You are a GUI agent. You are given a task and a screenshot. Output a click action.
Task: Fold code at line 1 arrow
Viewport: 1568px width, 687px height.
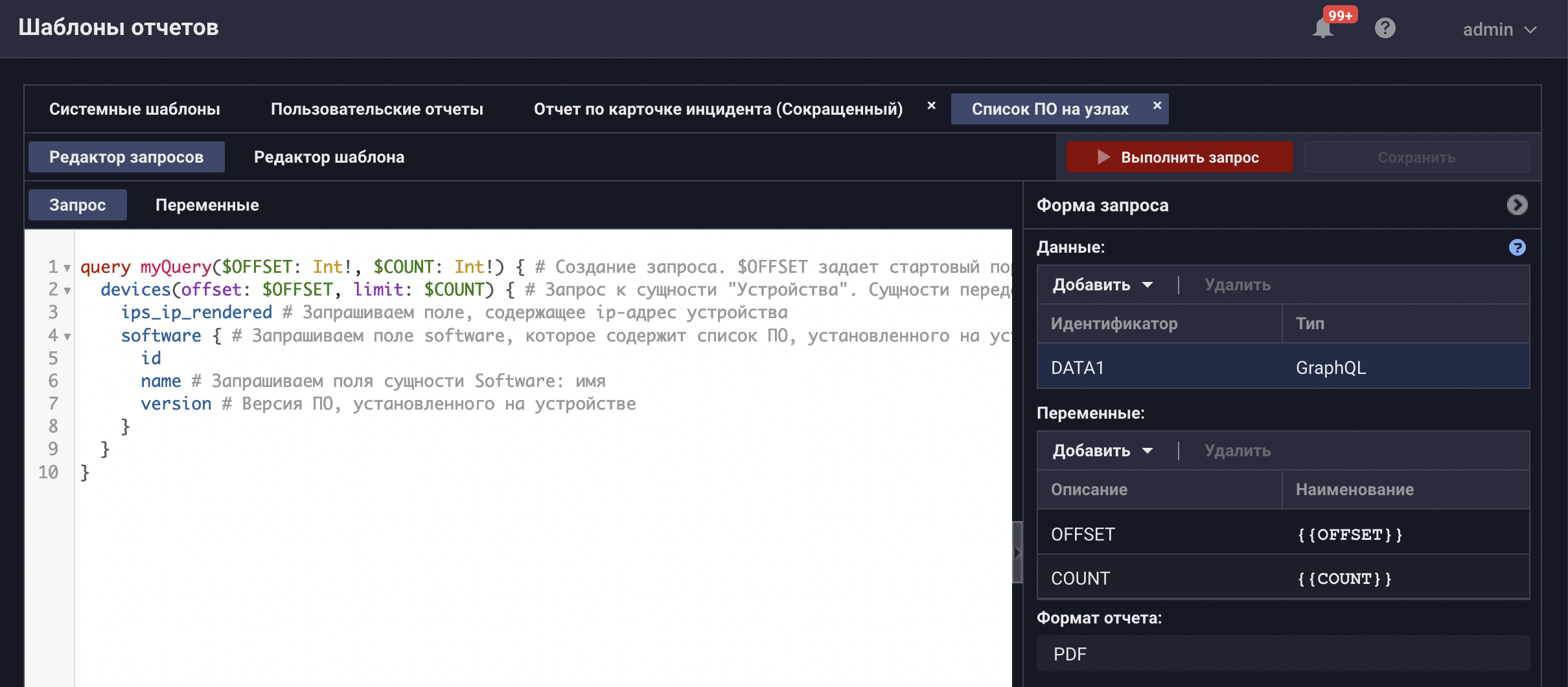67,268
